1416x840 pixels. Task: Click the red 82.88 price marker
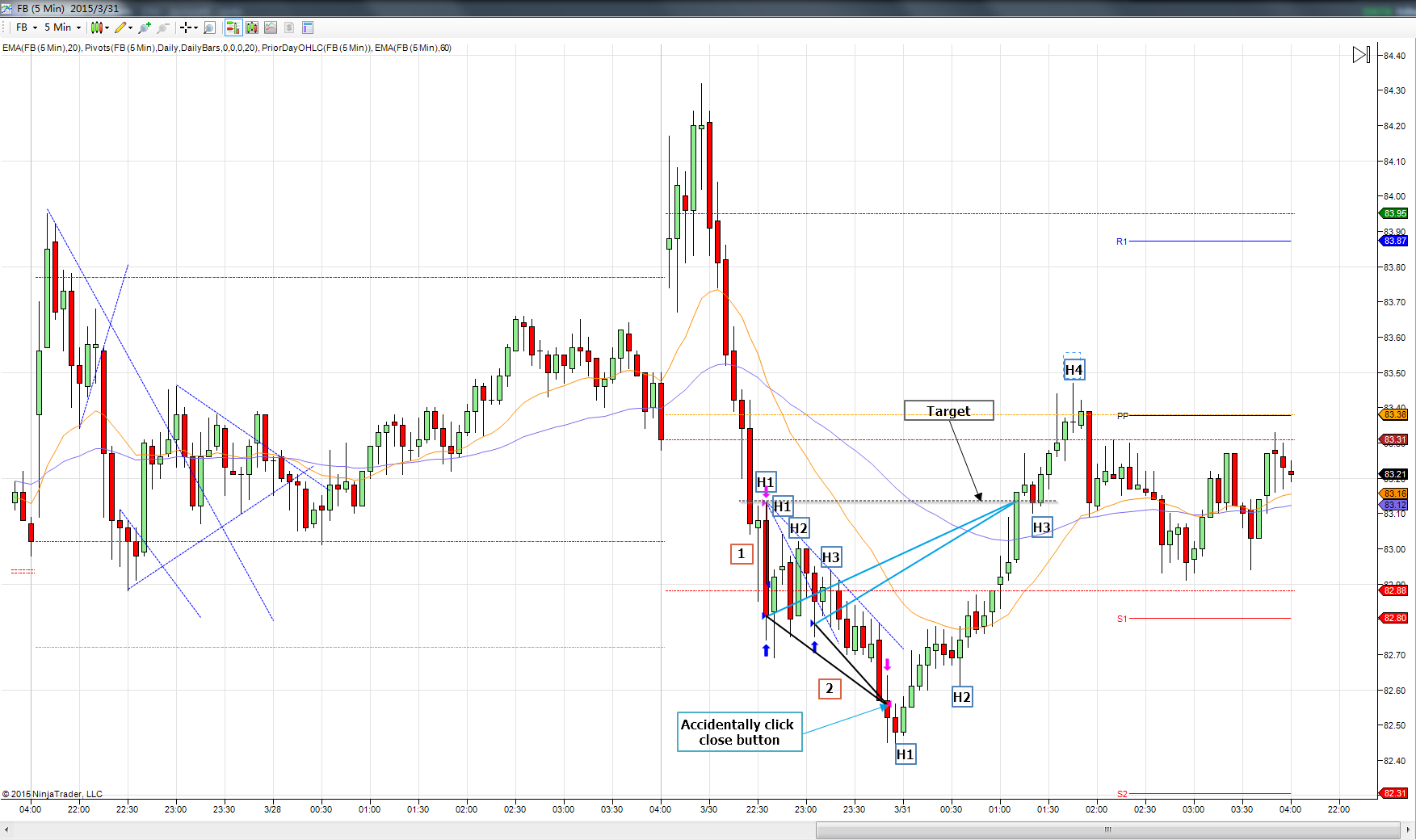click(1394, 590)
